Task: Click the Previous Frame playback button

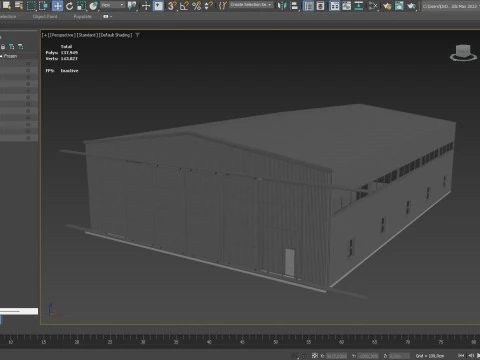Action: pos(471,356)
